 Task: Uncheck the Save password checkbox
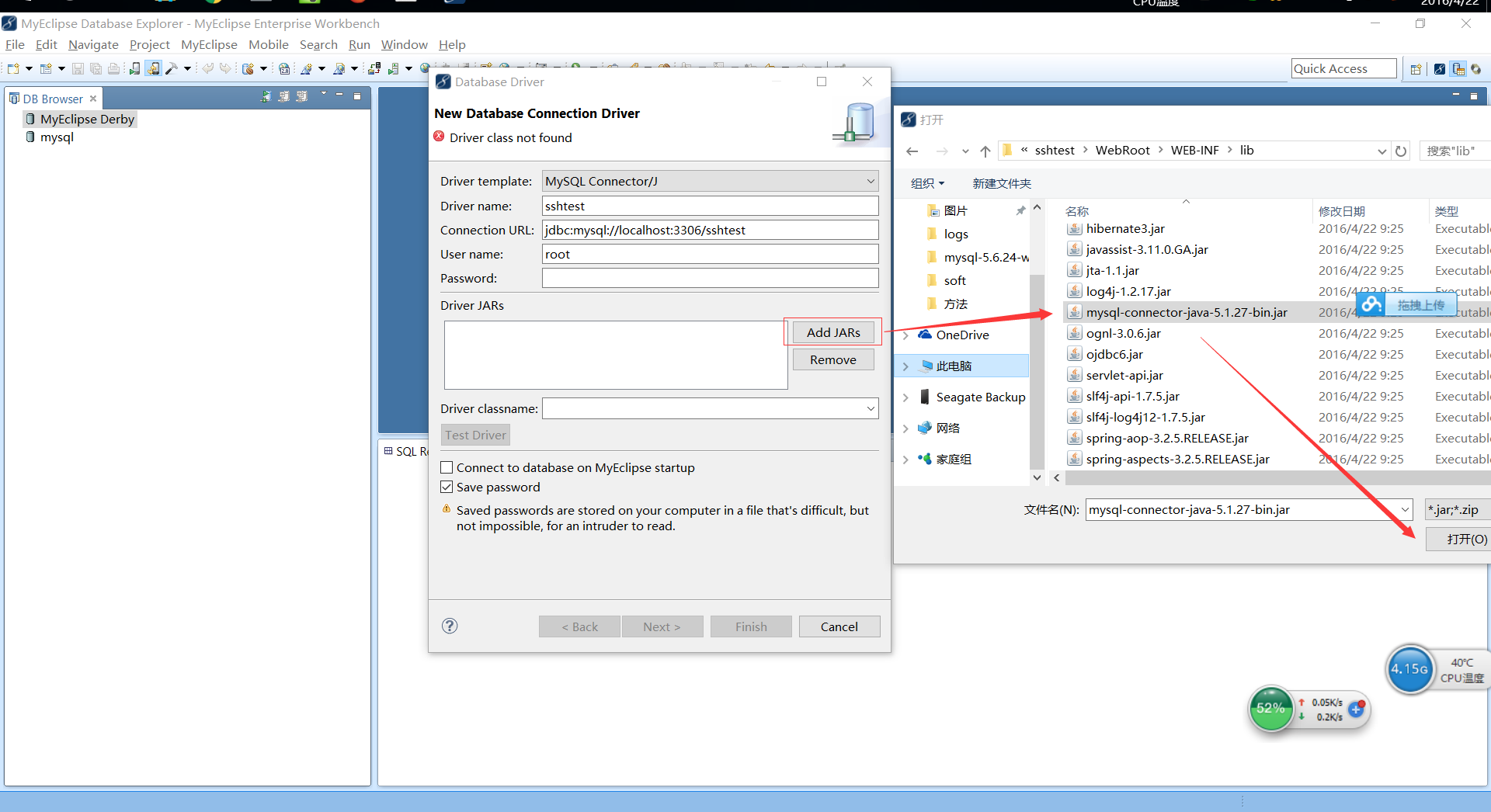(447, 487)
